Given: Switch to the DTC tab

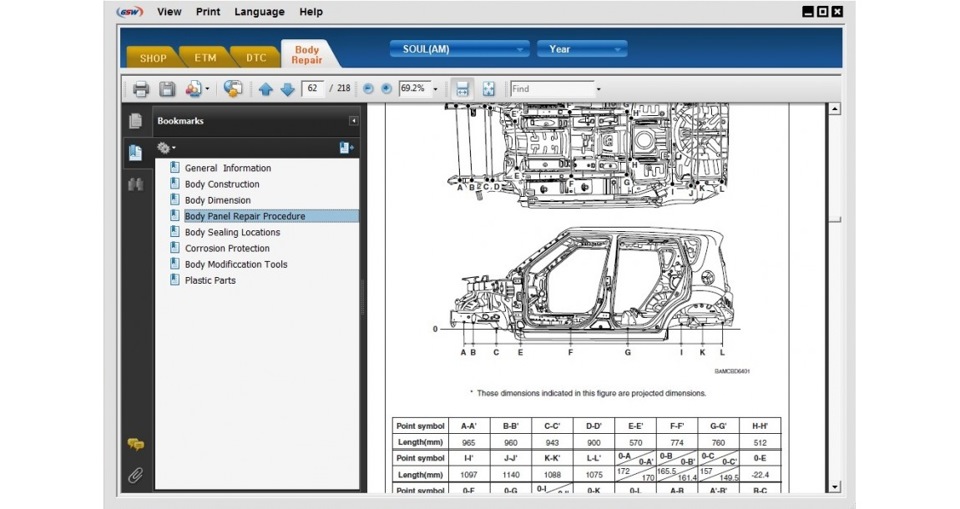Looking at the screenshot, I should [x=257, y=58].
